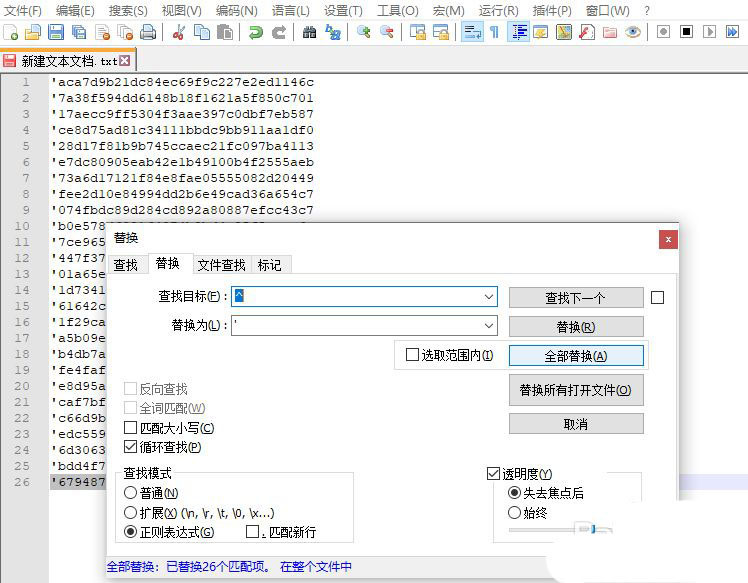
Task: Click the New file toolbar icon
Action: pos(10,32)
